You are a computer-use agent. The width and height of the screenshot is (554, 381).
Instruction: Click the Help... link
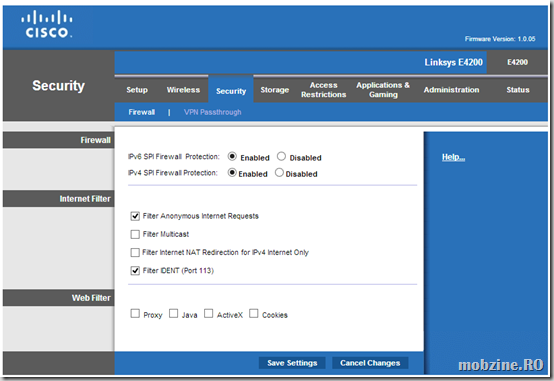(x=453, y=157)
